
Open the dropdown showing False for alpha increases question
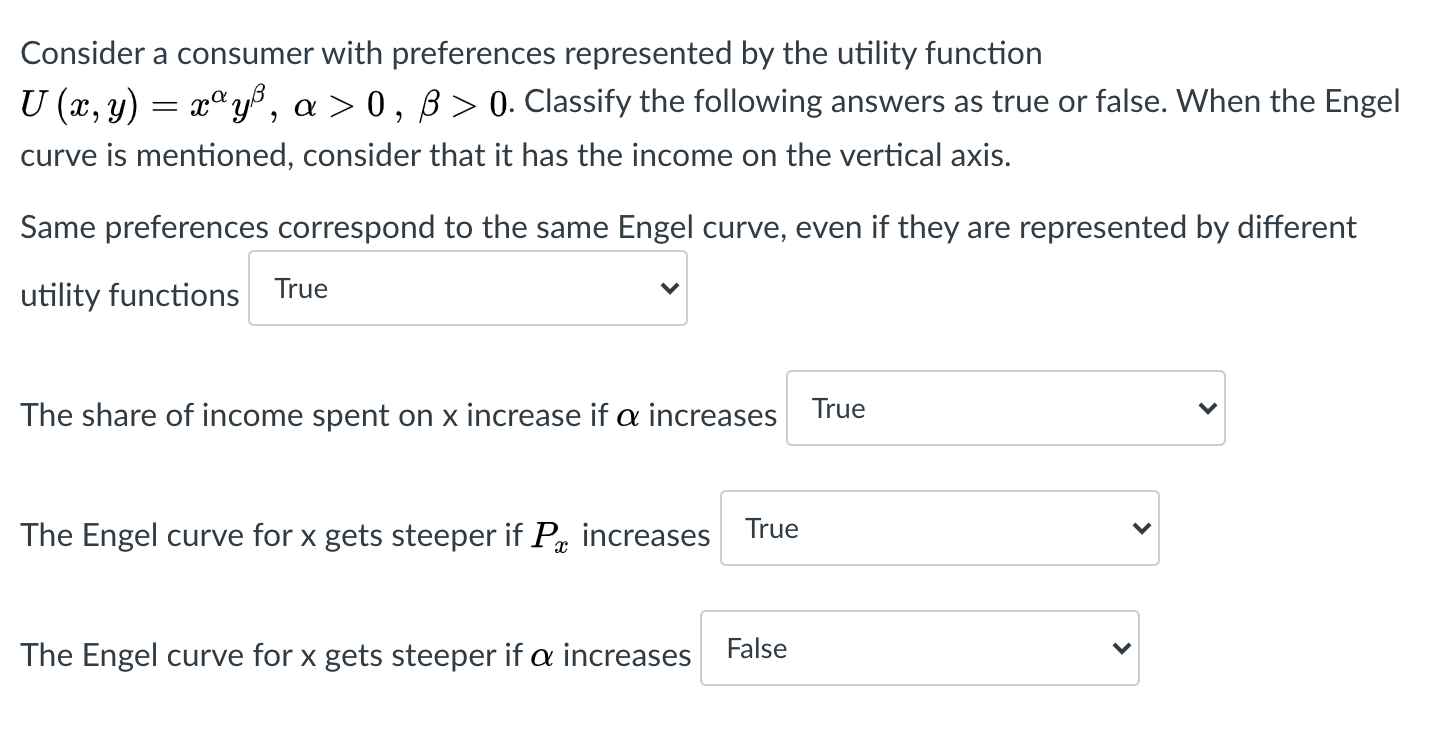coord(920,648)
